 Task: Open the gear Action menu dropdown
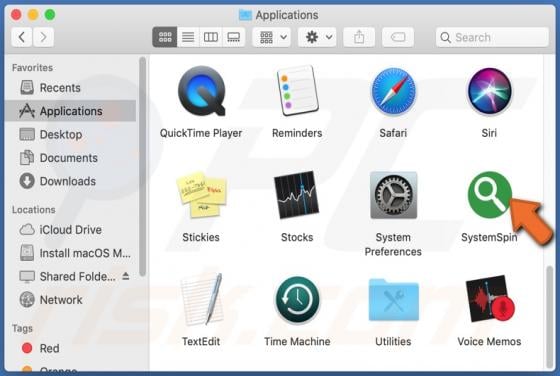click(x=318, y=37)
